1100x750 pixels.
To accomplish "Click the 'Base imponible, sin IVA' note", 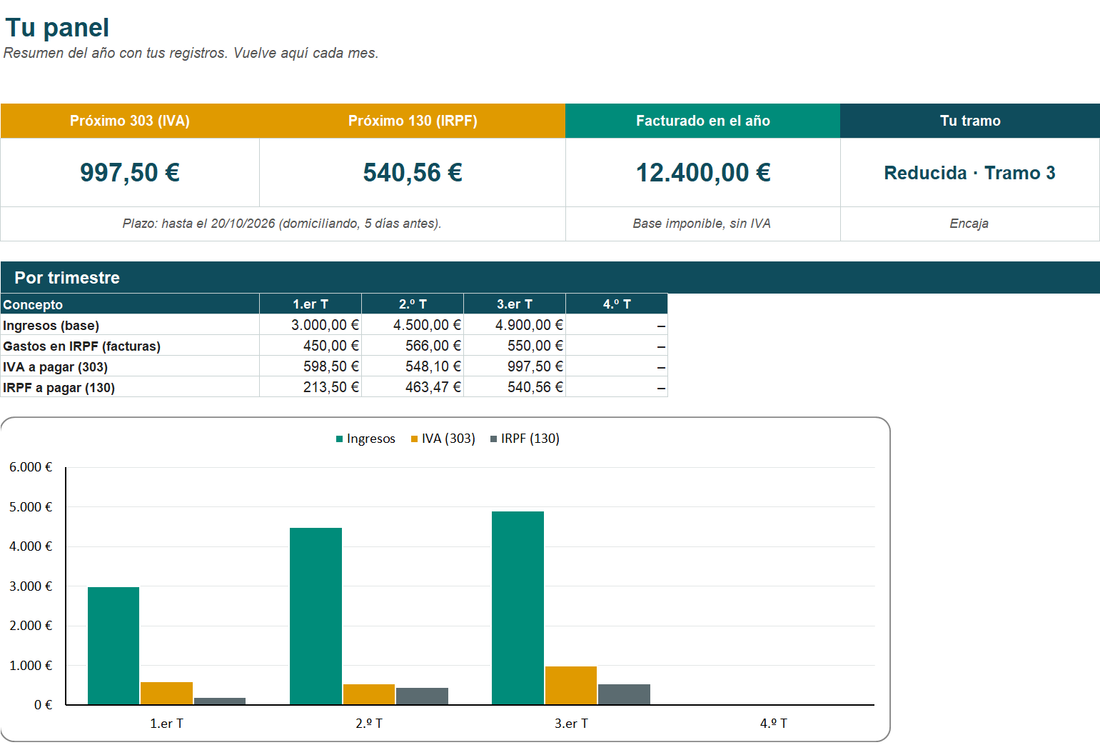I will (x=702, y=224).
